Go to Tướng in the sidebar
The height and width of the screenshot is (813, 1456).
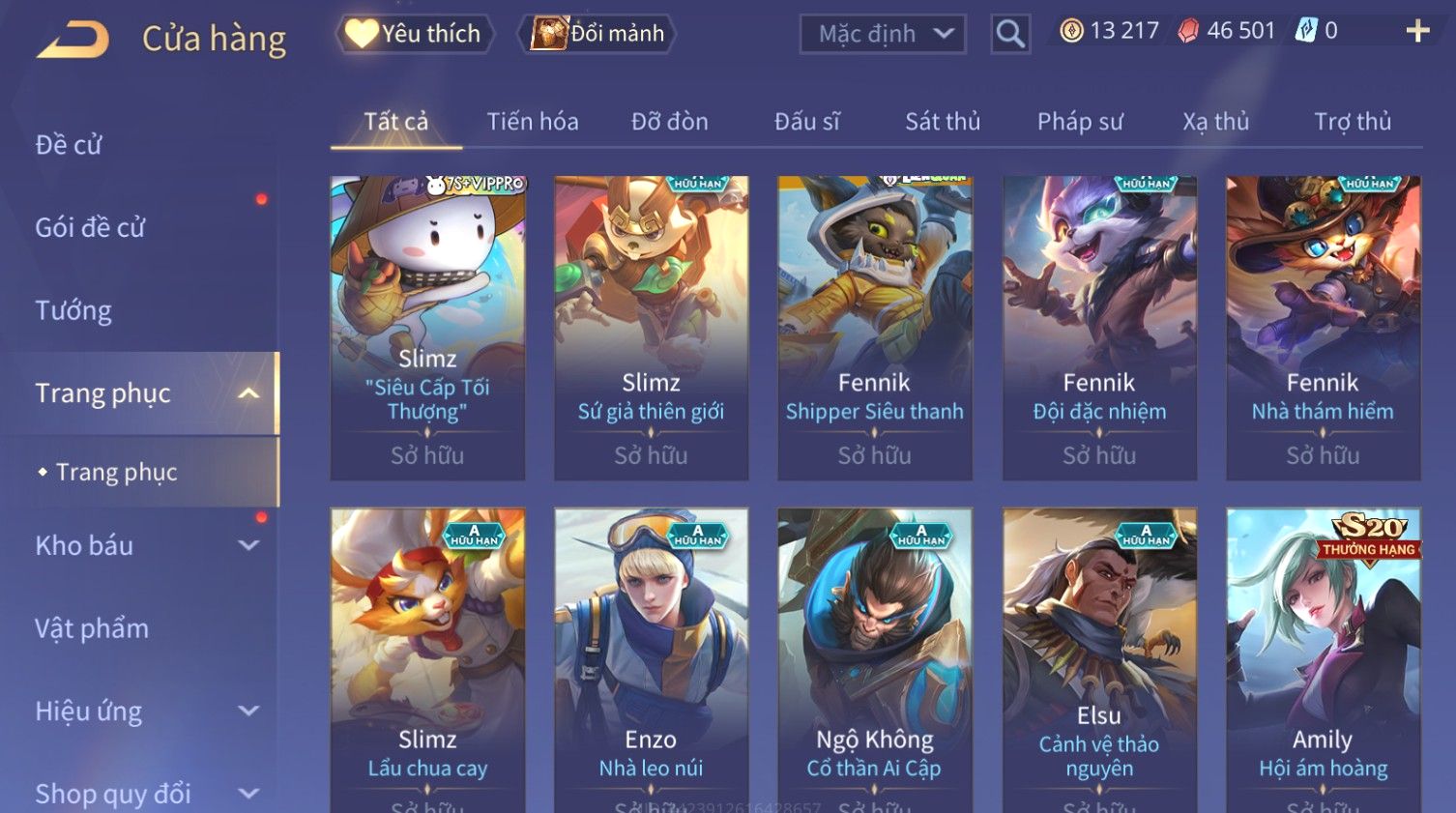(73, 310)
